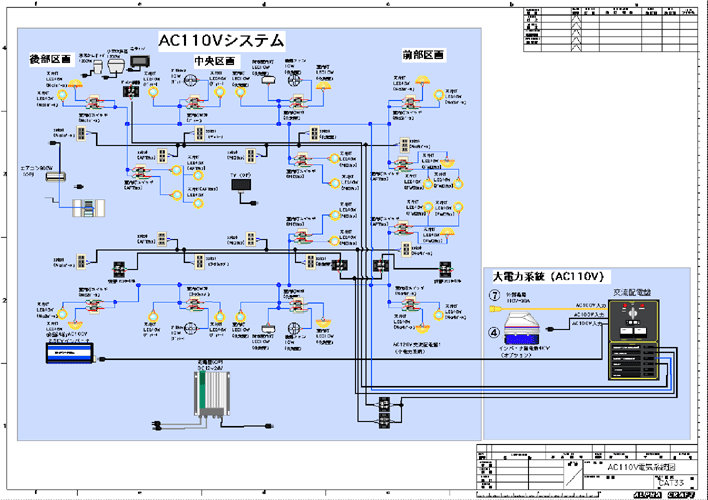
Task: Select the 後部区画 section heading
Action: coord(51,59)
